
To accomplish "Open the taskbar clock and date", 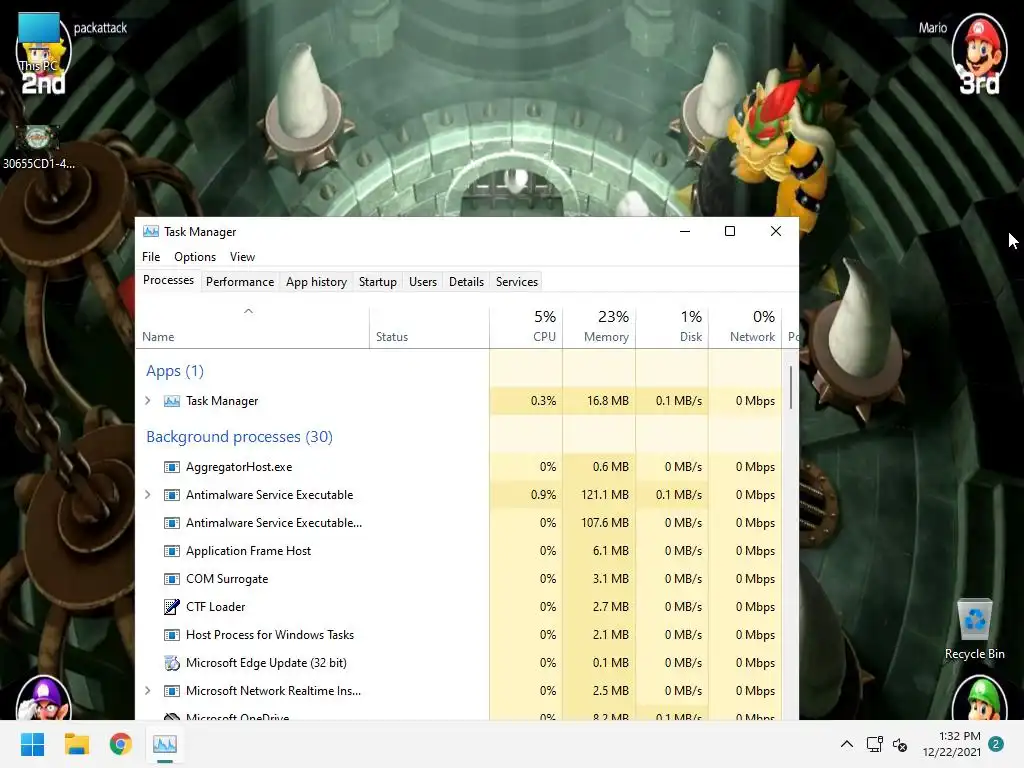I will pyautogui.click(x=952, y=744).
